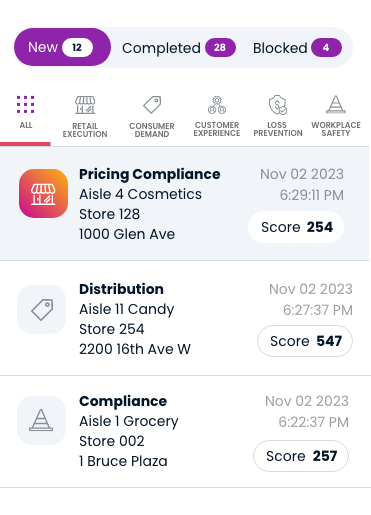Click the Blocked count badge 4
This screenshot has height=515, width=371.
[x=326, y=48]
